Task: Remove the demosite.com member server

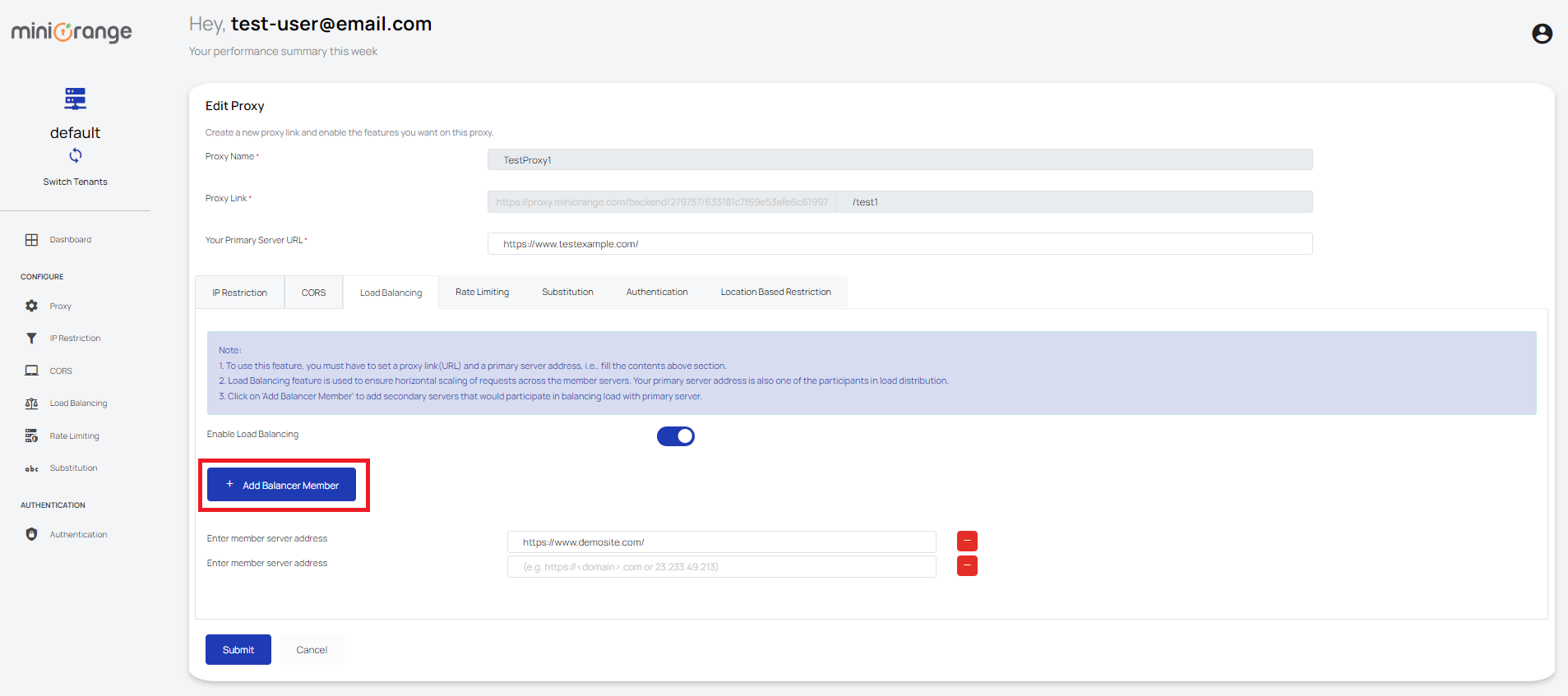Action: pos(967,541)
